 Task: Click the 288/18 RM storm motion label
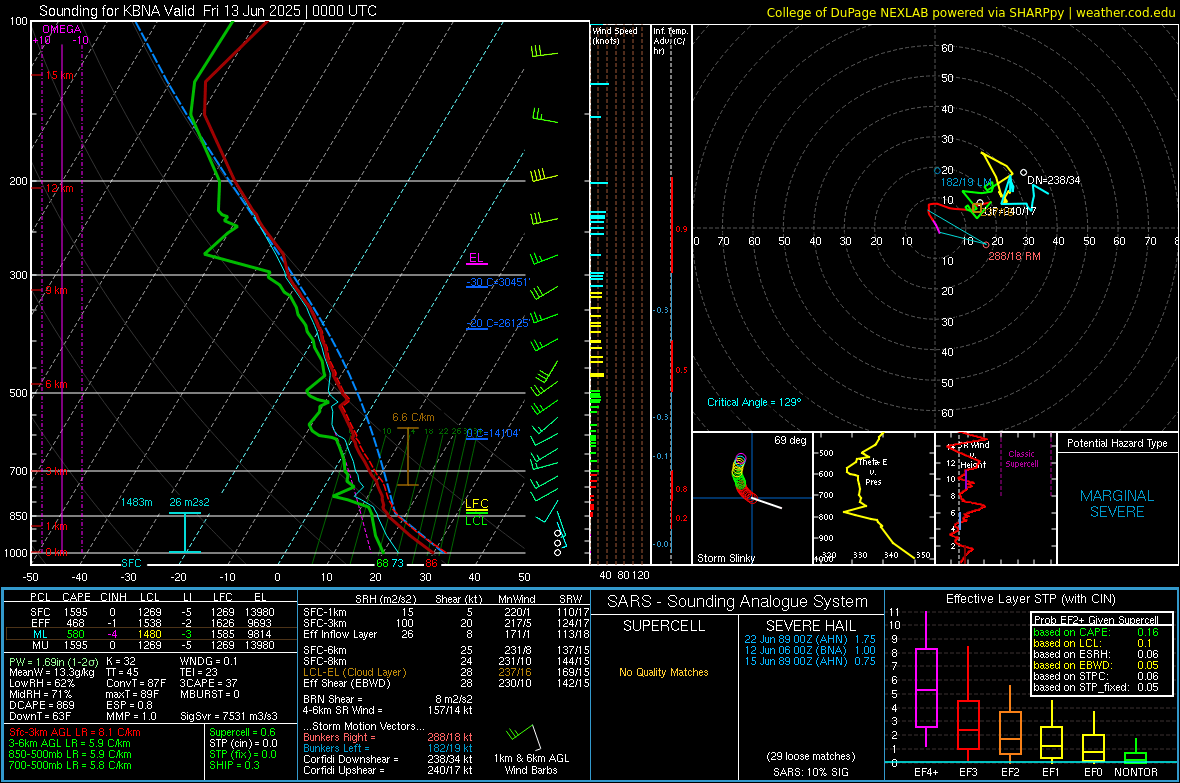1014,256
